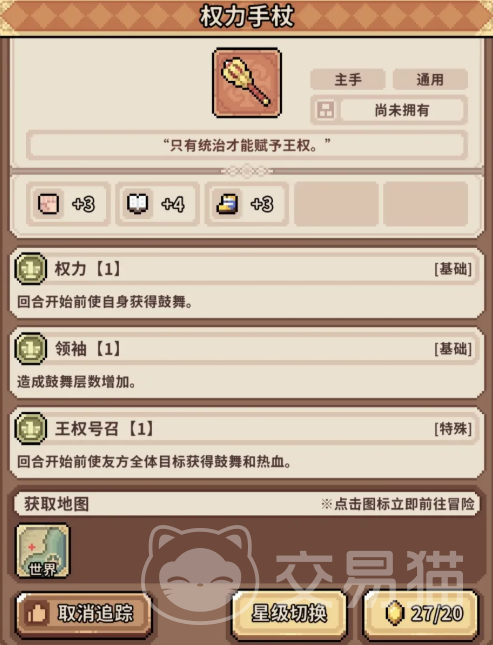Click the first empty stat slot

336,204
